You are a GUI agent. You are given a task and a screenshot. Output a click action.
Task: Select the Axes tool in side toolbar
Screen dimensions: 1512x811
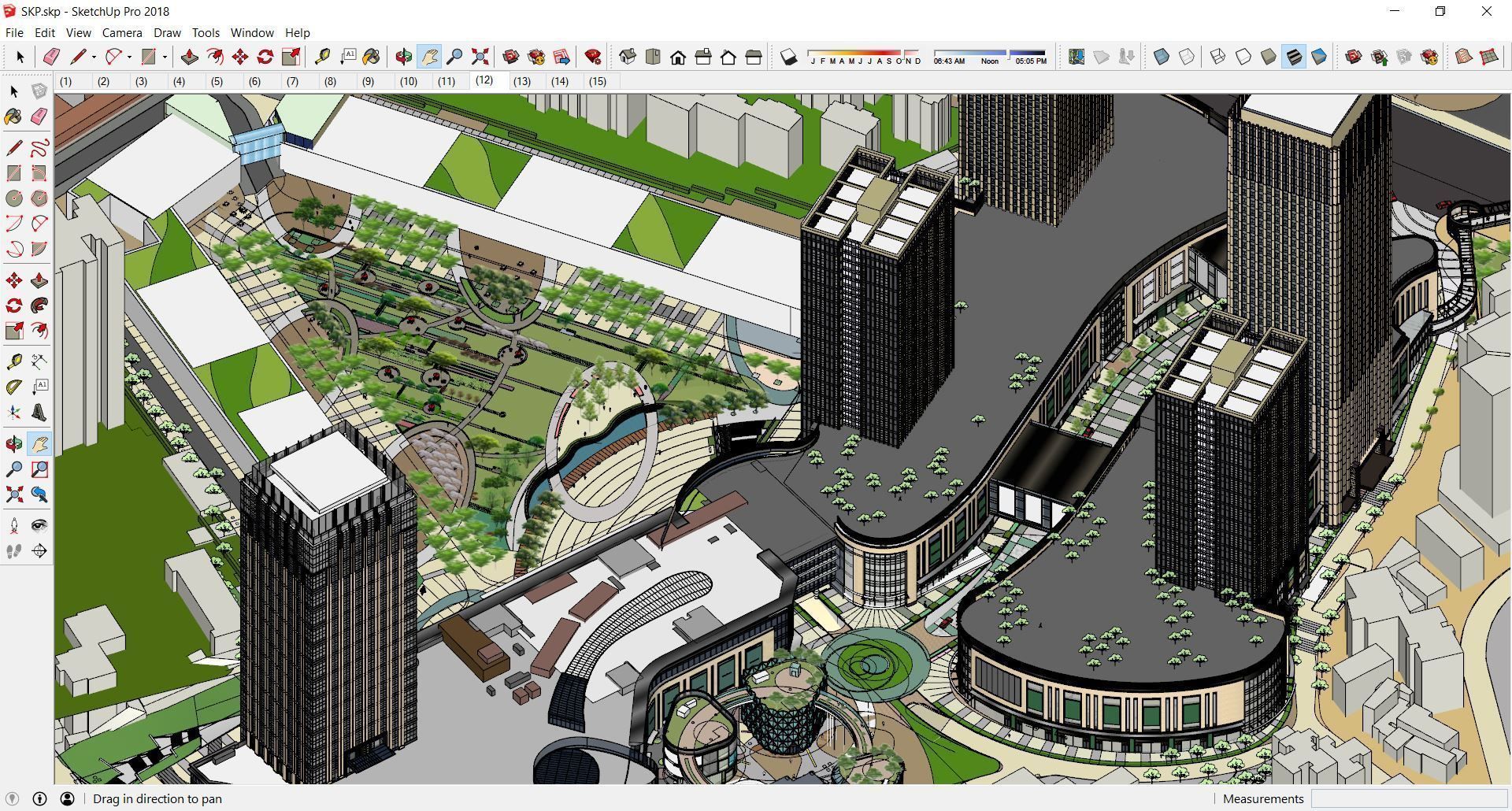[x=14, y=413]
